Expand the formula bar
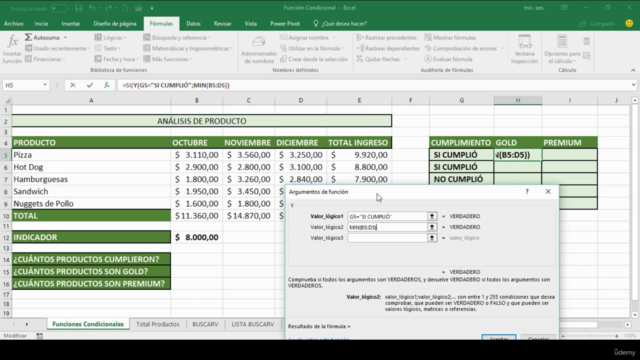Screen dimensions: 640x360 point(633,85)
